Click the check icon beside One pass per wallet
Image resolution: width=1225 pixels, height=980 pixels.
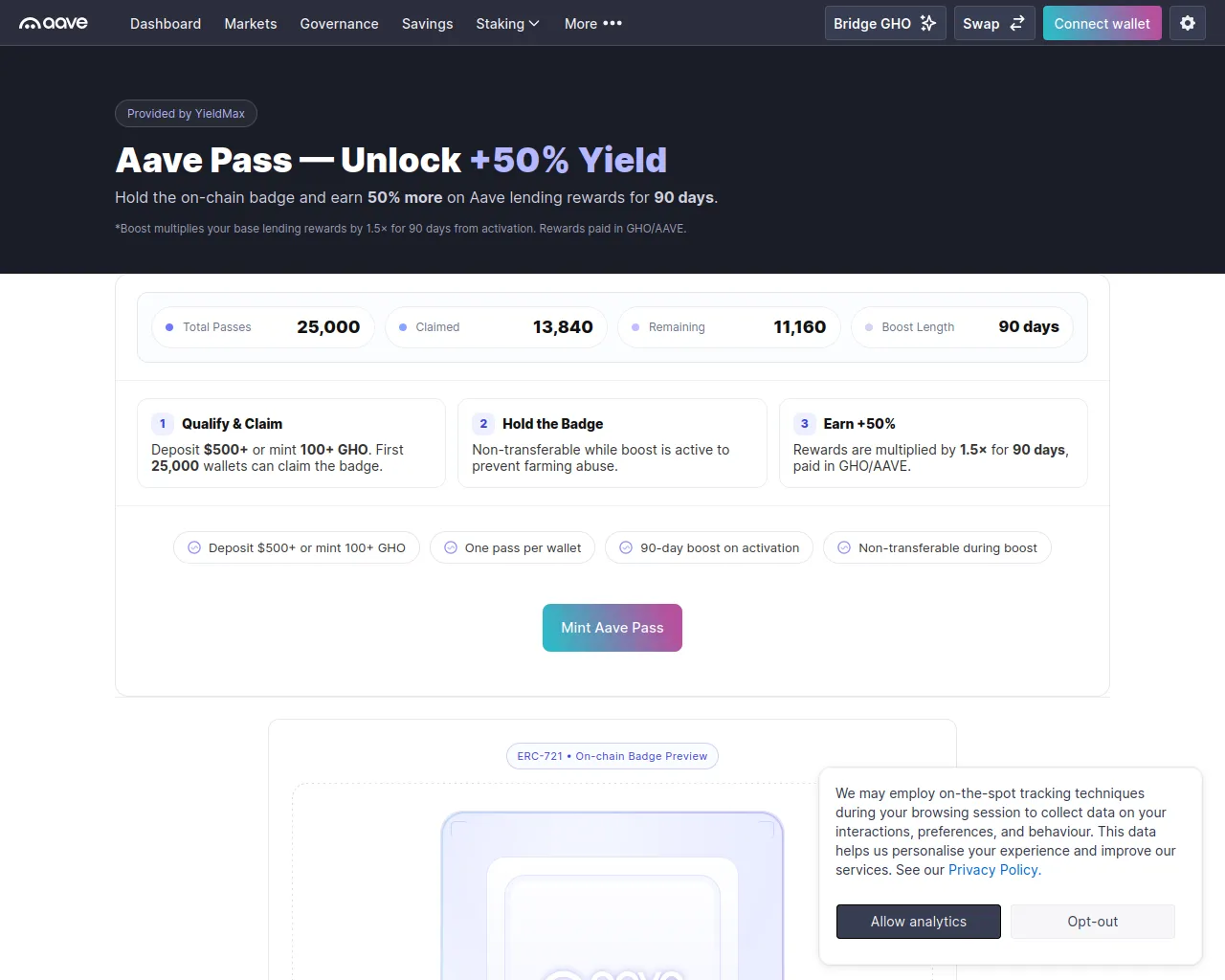click(x=451, y=547)
